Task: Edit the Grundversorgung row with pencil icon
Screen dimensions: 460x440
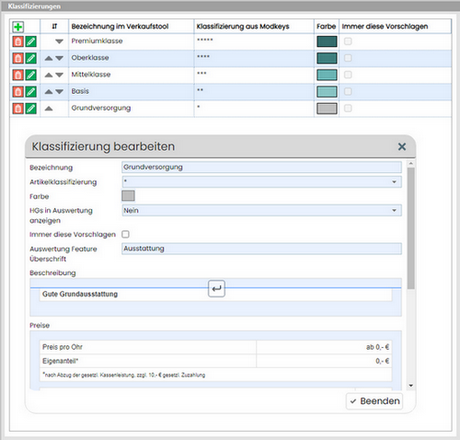Action: (x=31, y=108)
